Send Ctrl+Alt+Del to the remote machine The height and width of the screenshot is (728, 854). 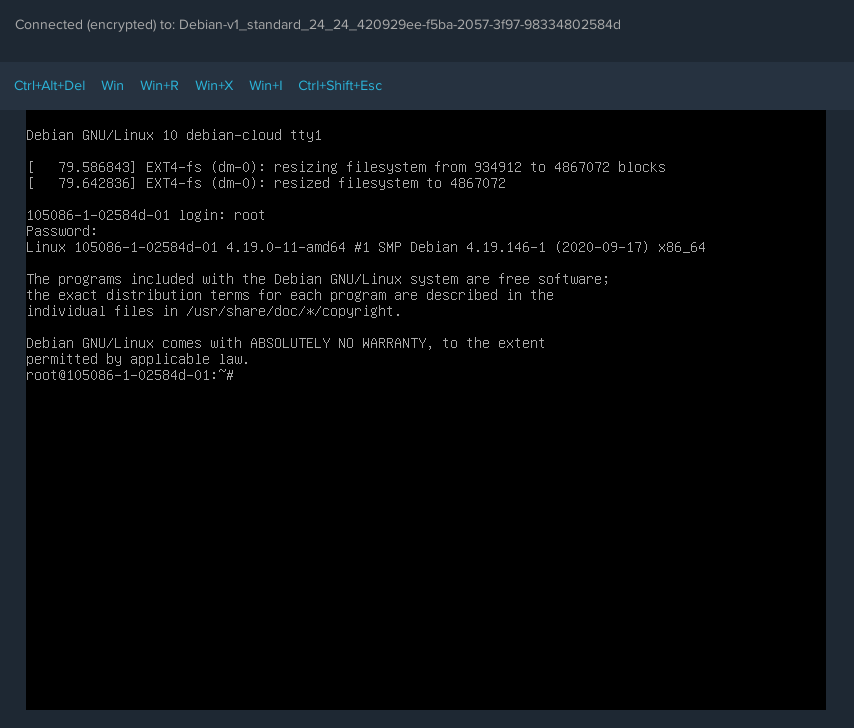50,86
